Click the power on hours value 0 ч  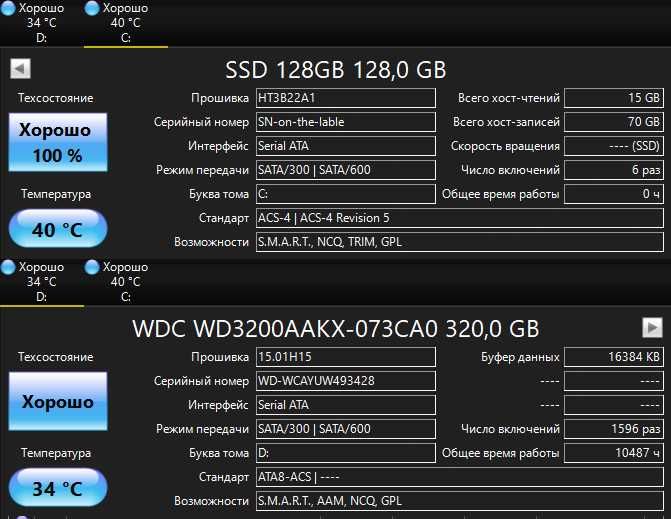tap(614, 194)
